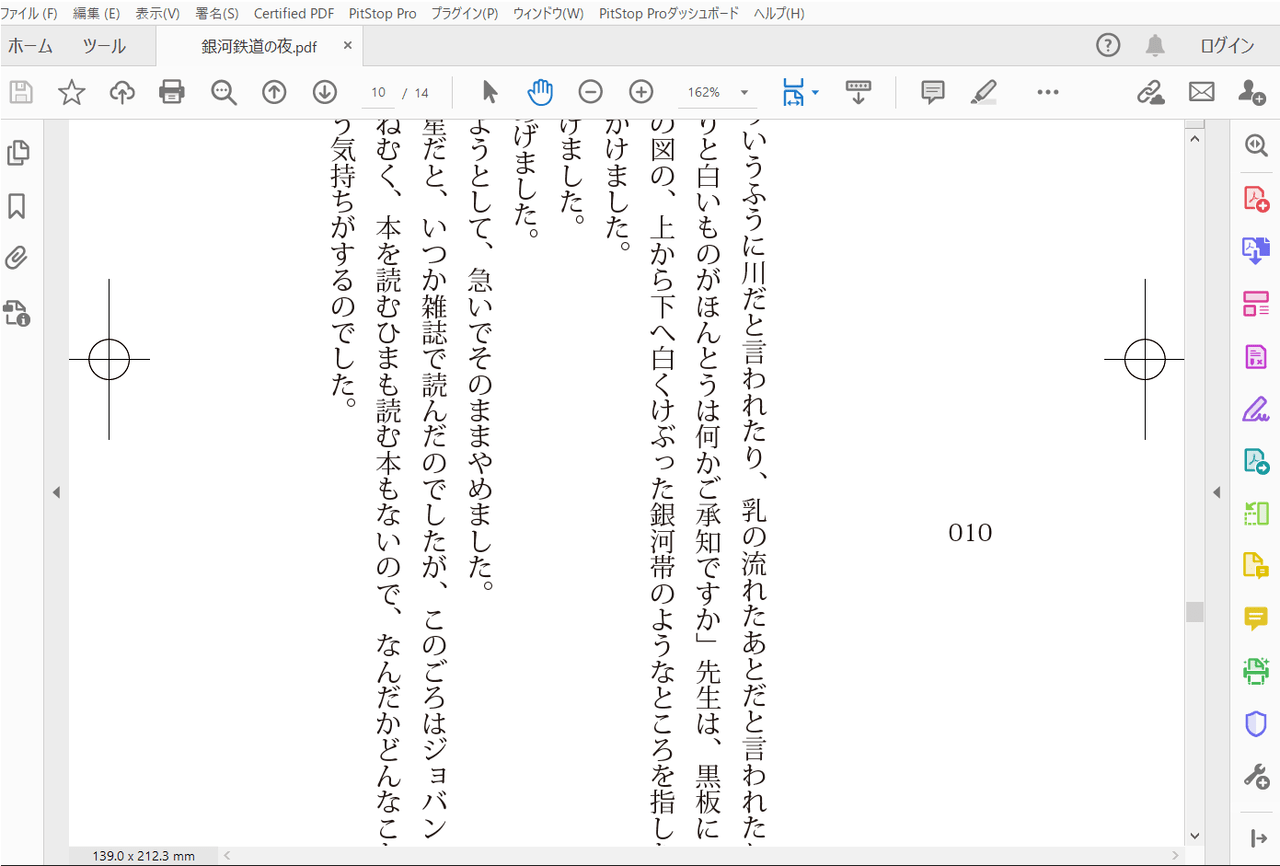Open the bookmarks panel
Image resolution: width=1280 pixels, height=866 pixels.
(x=17, y=206)
